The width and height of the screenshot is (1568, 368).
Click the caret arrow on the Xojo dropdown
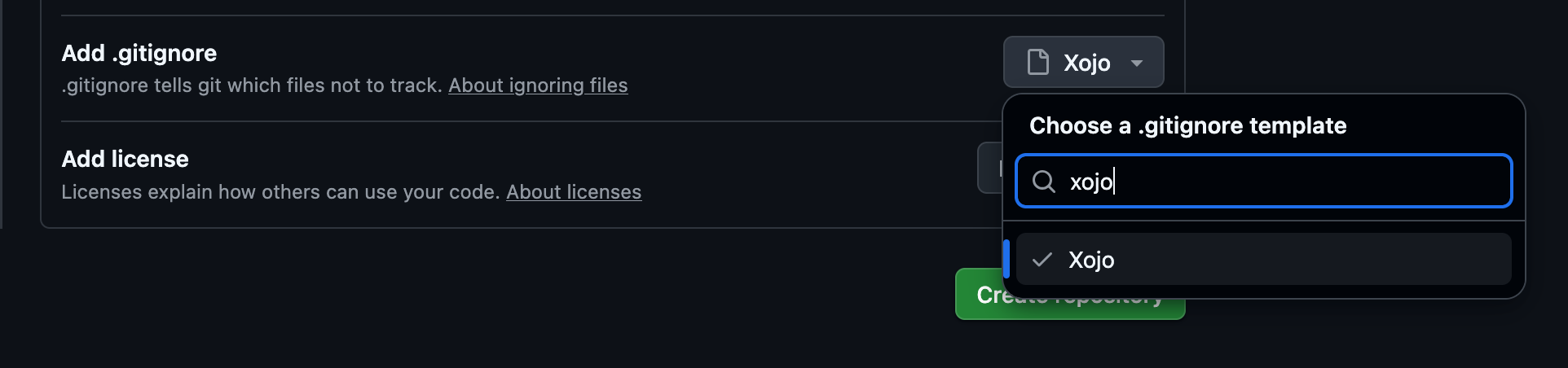pos(1136,63)
